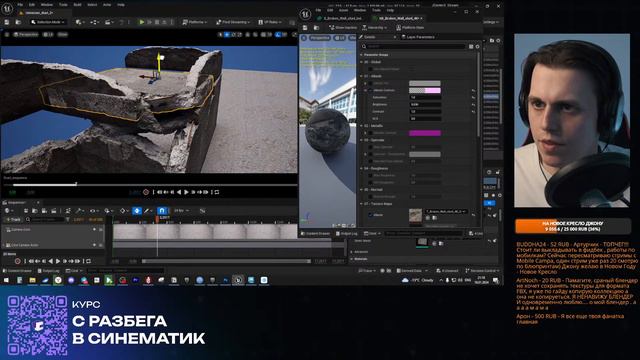Click the Unreal Engine icon in the taskbar
This screenshot has width=640, height=360.
click(x=238, y=280)
